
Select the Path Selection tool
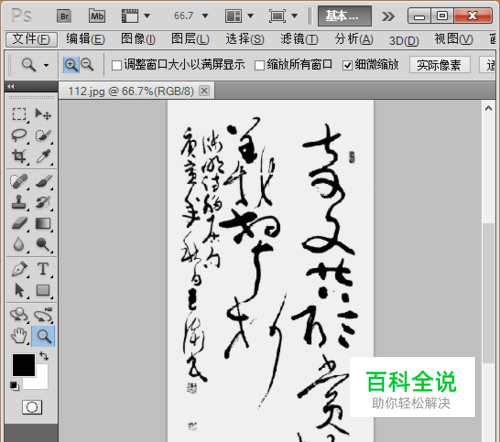19,290
